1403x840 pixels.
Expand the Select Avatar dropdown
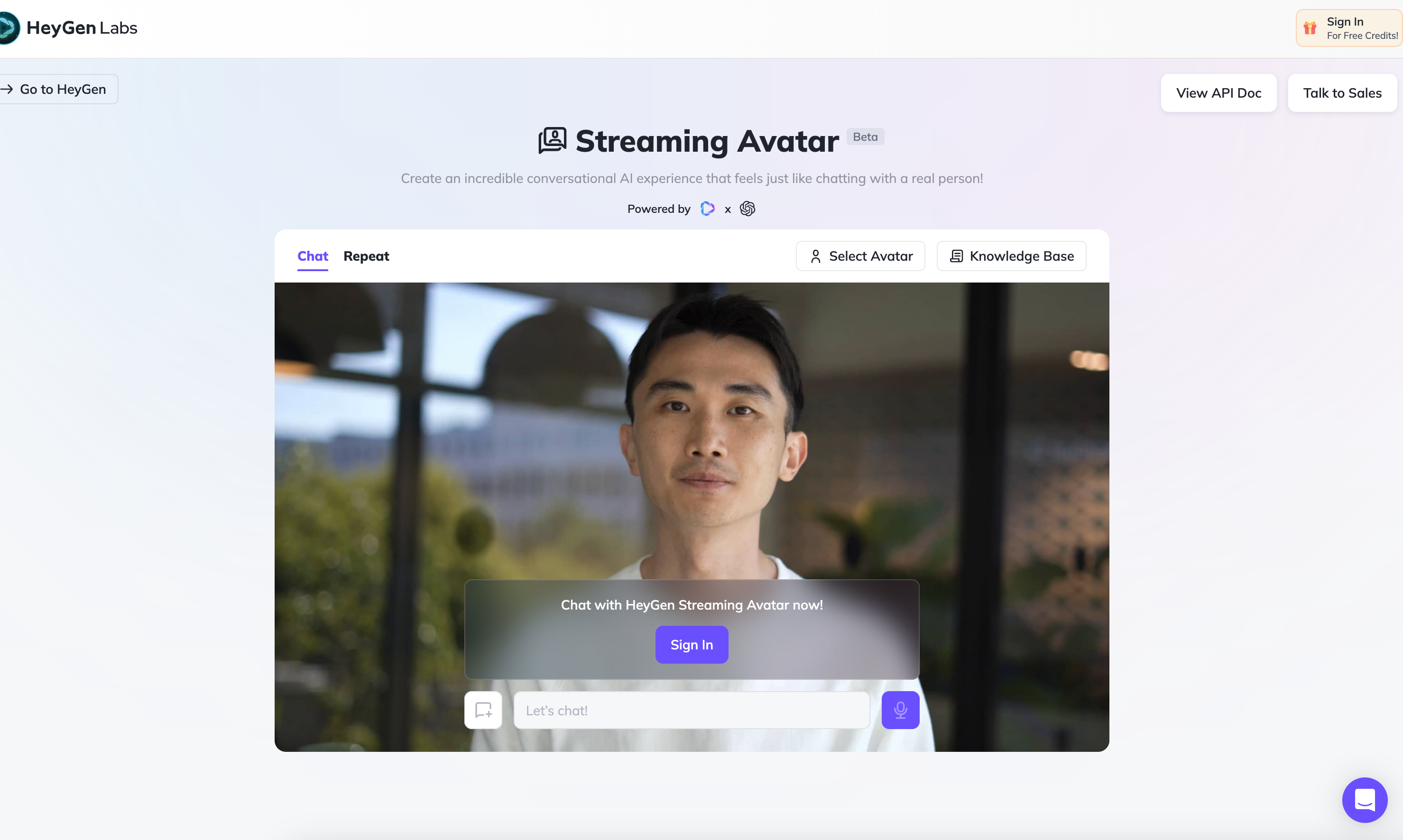(x=860, y=255)
